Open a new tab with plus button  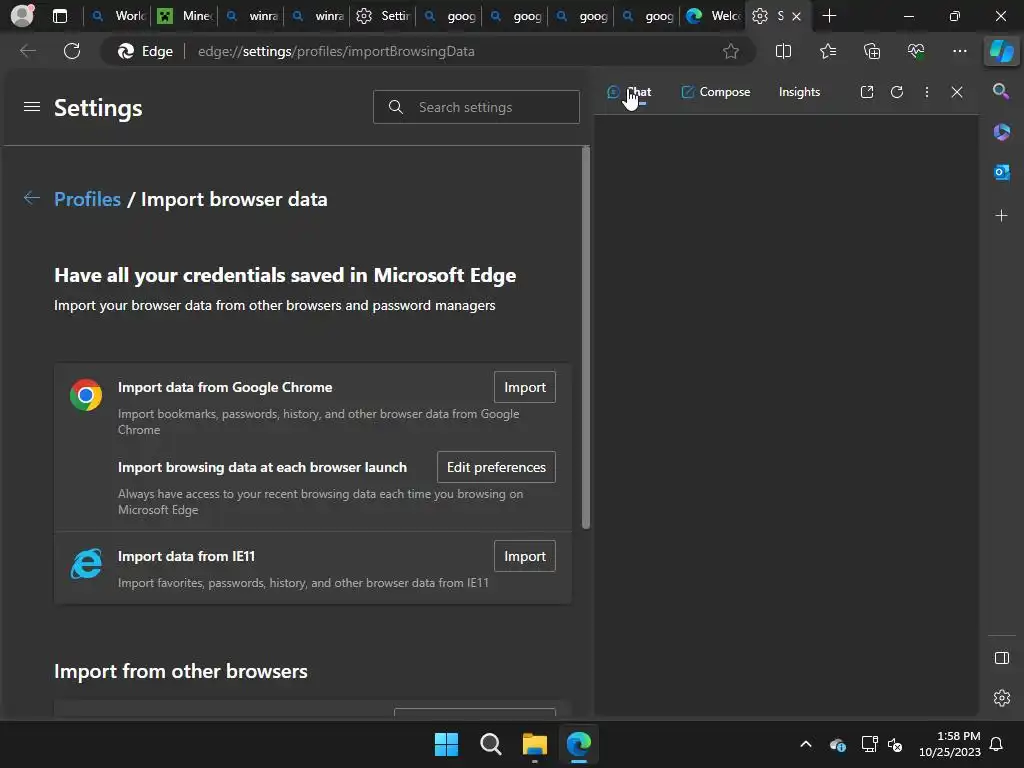click(x=829, y=16)
